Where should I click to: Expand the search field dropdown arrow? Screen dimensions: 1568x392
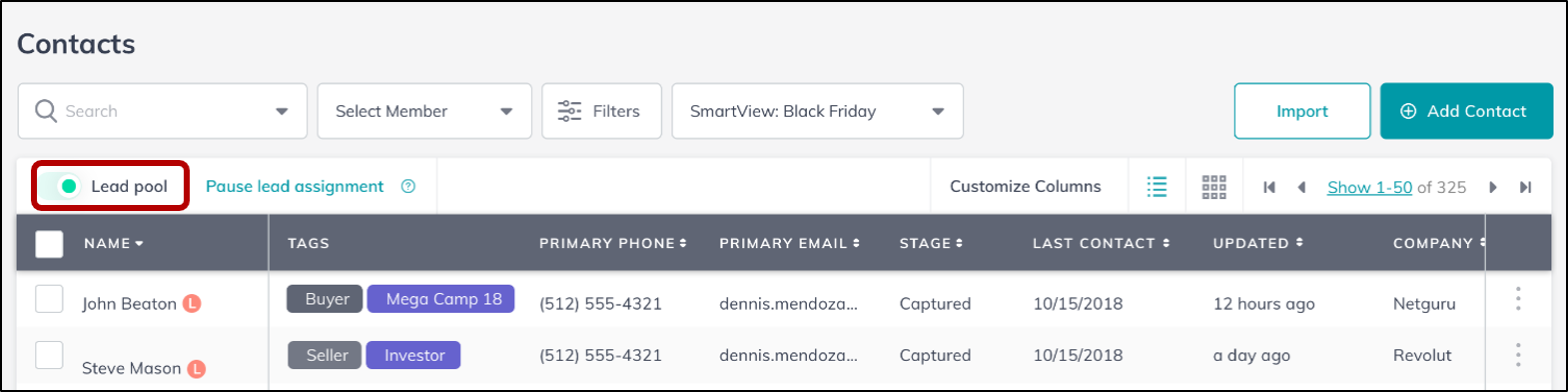coord(282,112)
